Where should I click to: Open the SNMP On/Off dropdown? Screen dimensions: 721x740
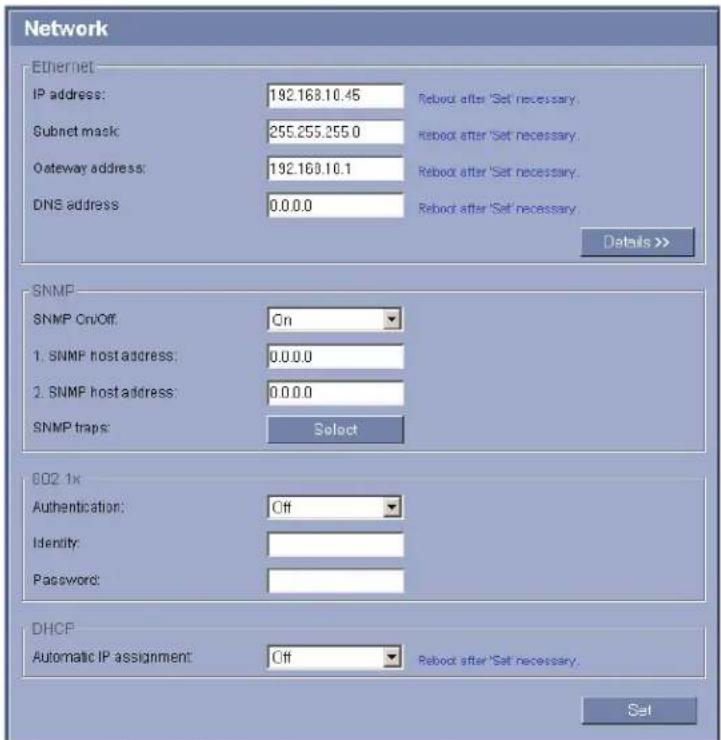point(335,320)
